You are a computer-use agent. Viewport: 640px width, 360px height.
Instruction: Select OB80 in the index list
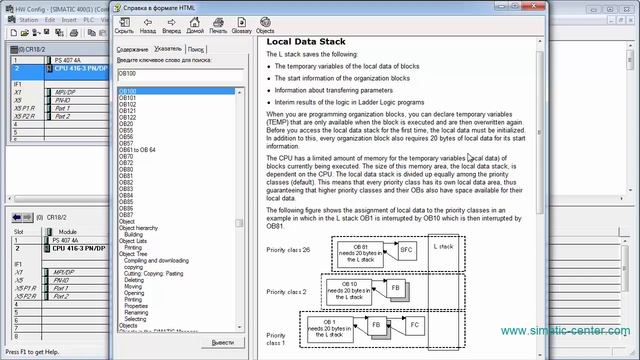pos(126,169)
